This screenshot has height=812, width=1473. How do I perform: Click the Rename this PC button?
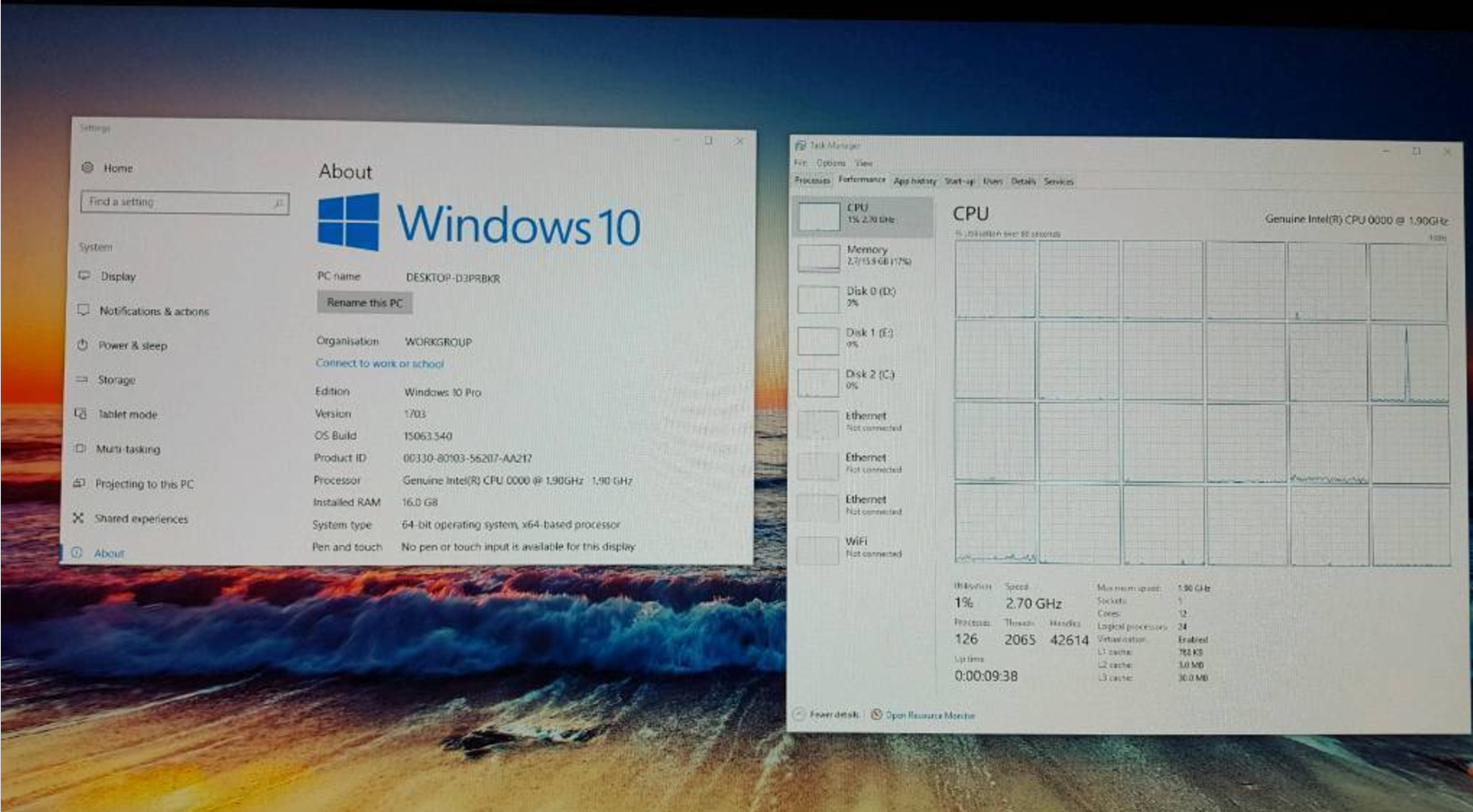coord(364,303)
